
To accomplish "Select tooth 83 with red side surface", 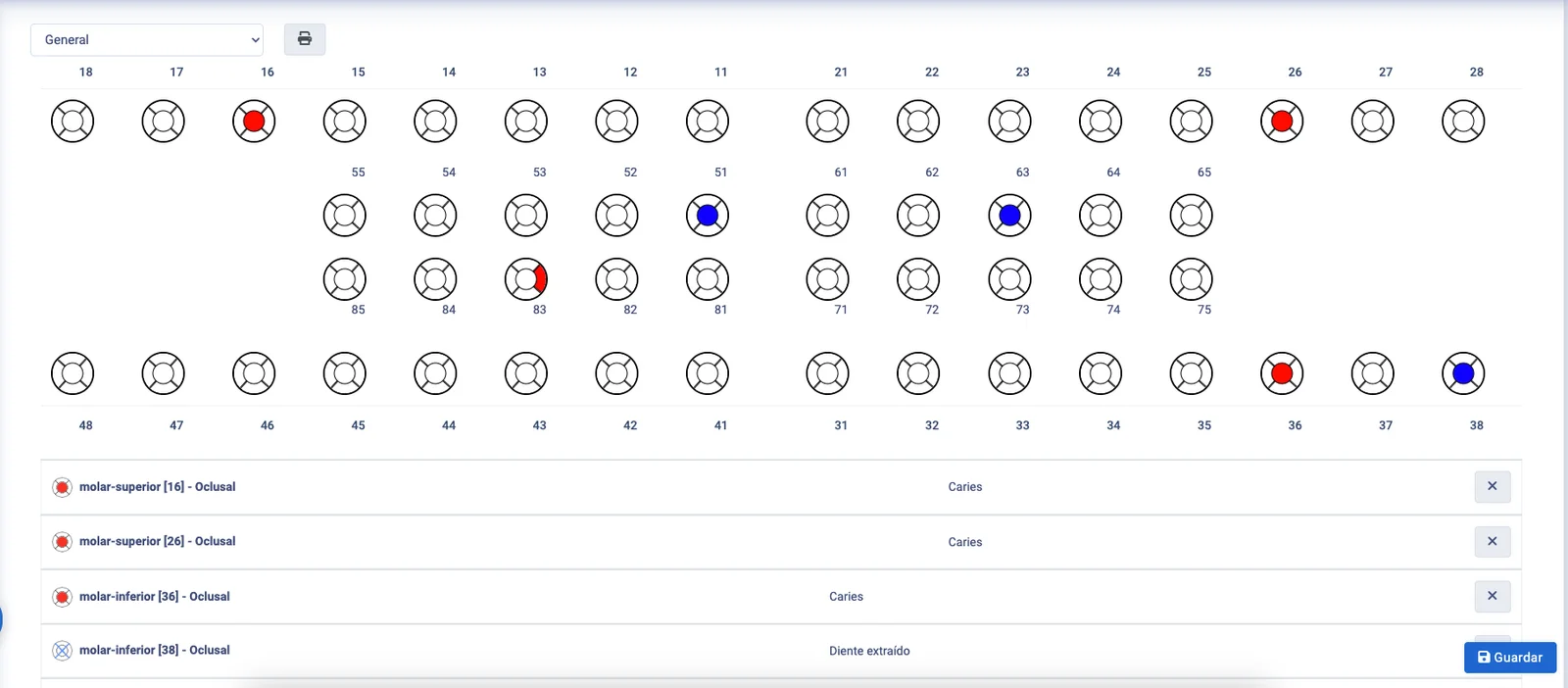I will 526,279.
